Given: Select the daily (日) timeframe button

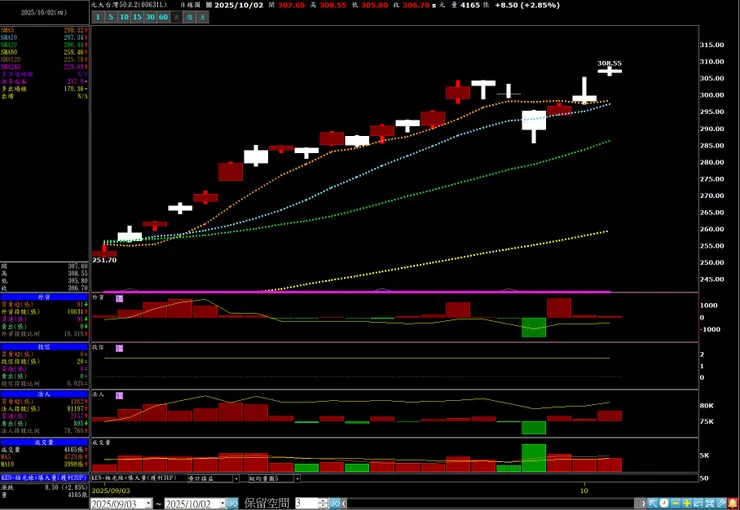Looking at the screenshot, I should (177, 17).
